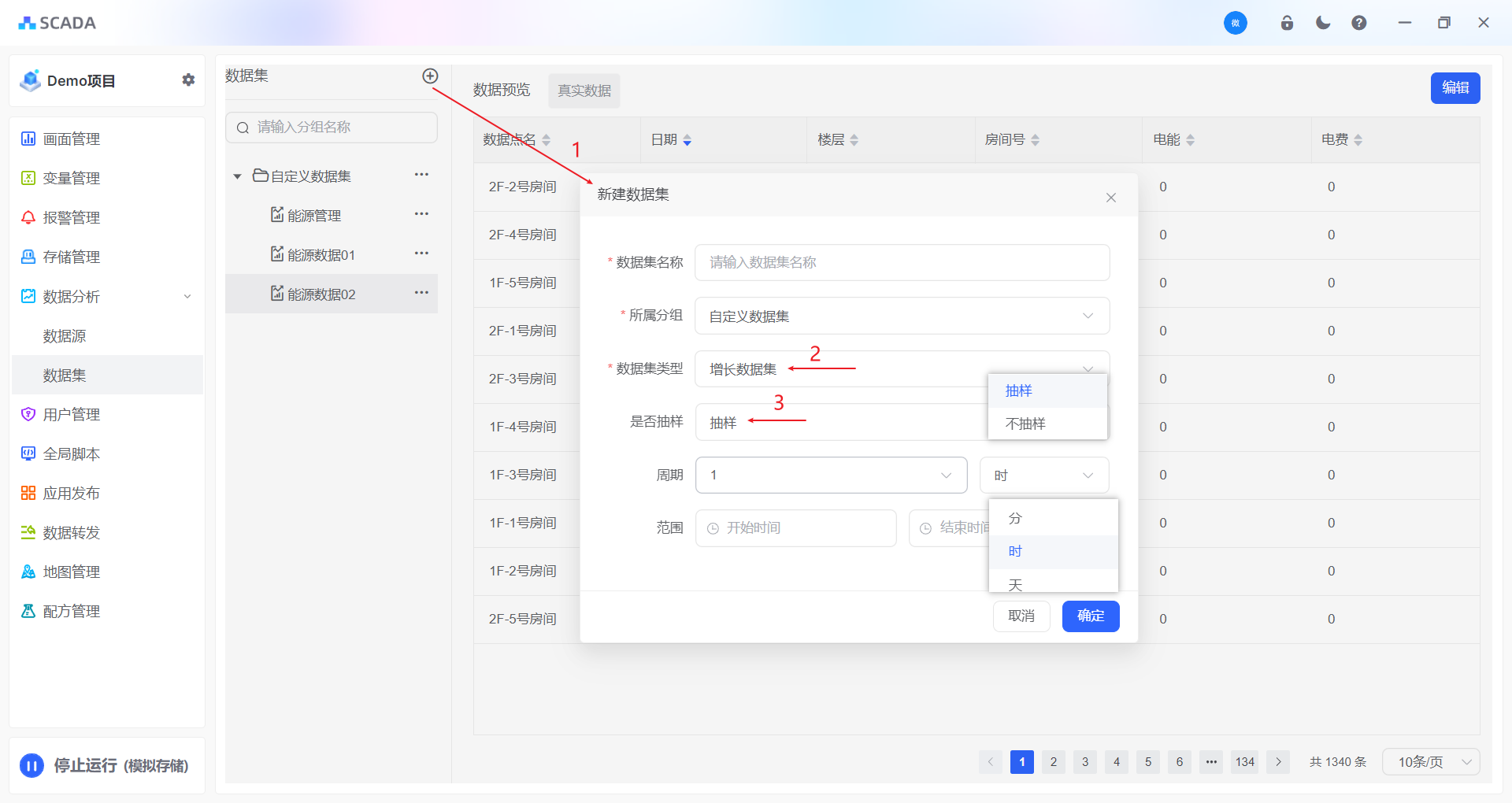Image resolution: width=1512 pixels, height=803 pixels.
Task: Click the add dataset plus icon
Action: tap(430, 76)
